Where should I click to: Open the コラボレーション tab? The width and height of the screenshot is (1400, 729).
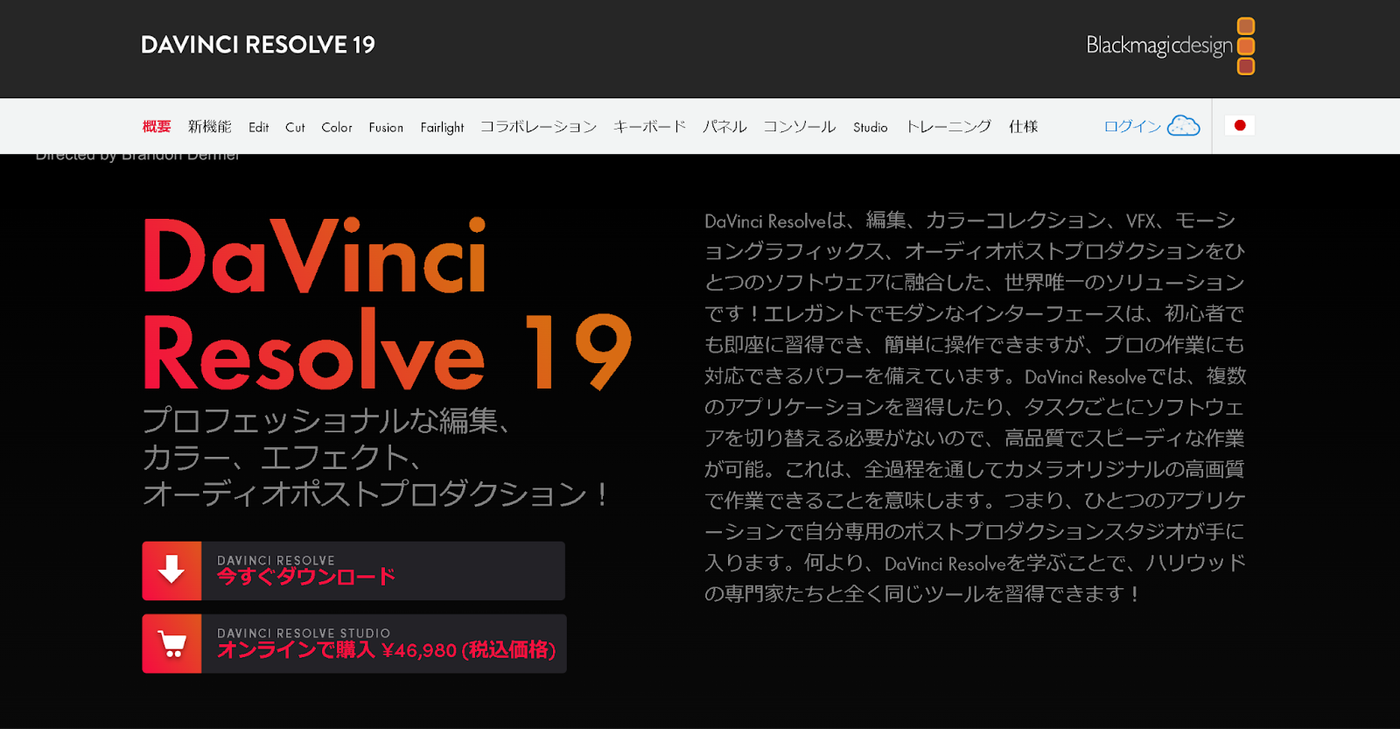[x=539, y=127]
